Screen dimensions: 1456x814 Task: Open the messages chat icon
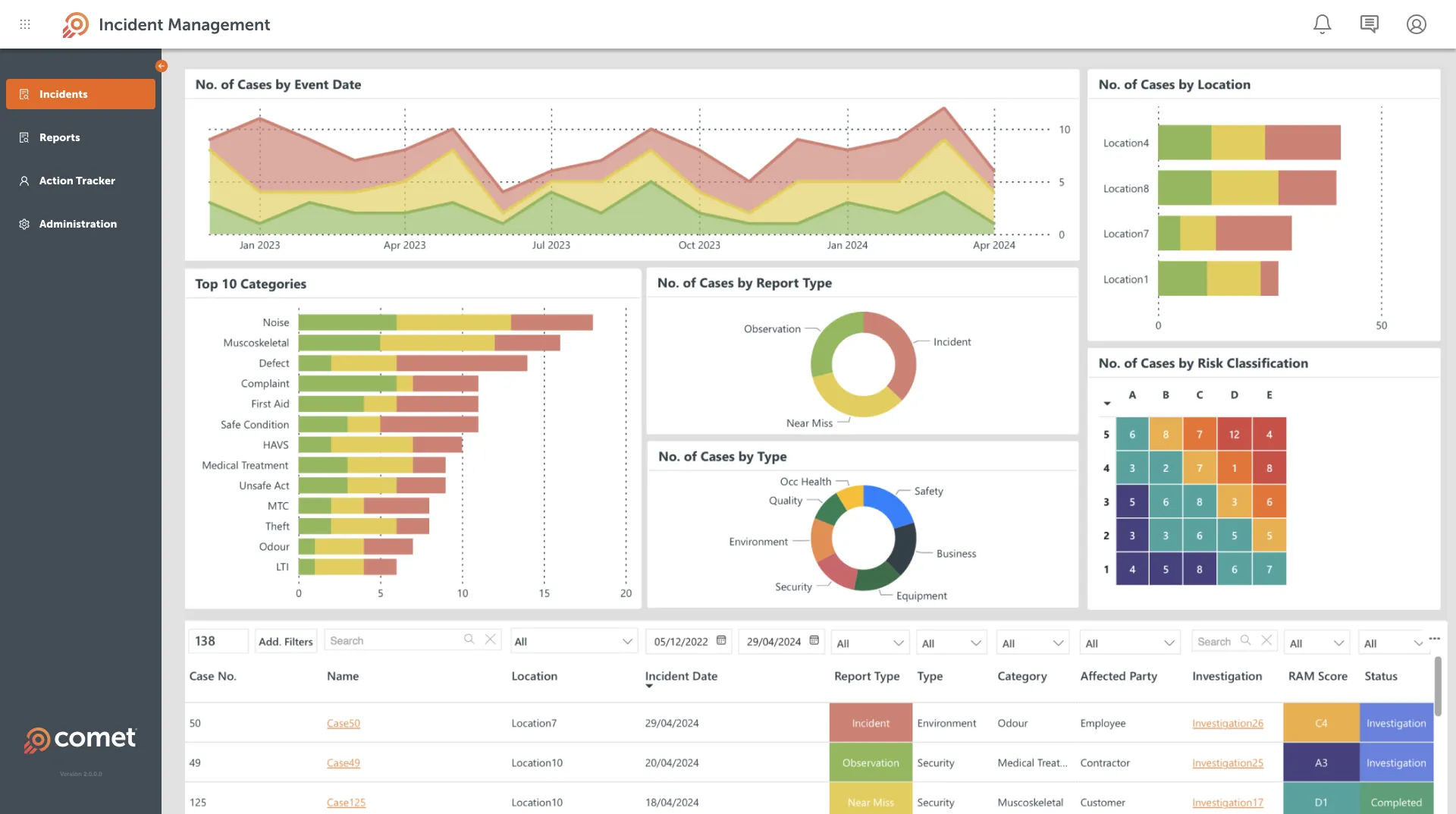(1369, 24)
